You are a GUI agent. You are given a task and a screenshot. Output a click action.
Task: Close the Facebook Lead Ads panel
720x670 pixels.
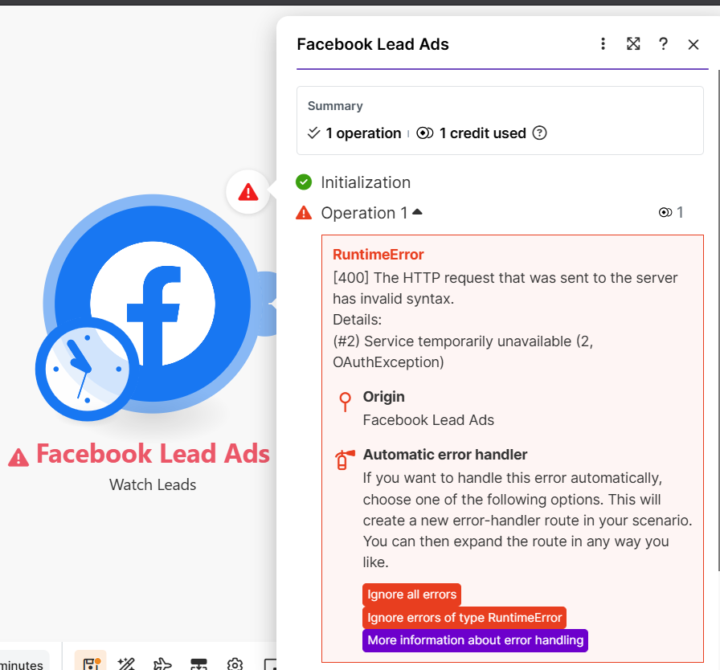coord(693,45)
